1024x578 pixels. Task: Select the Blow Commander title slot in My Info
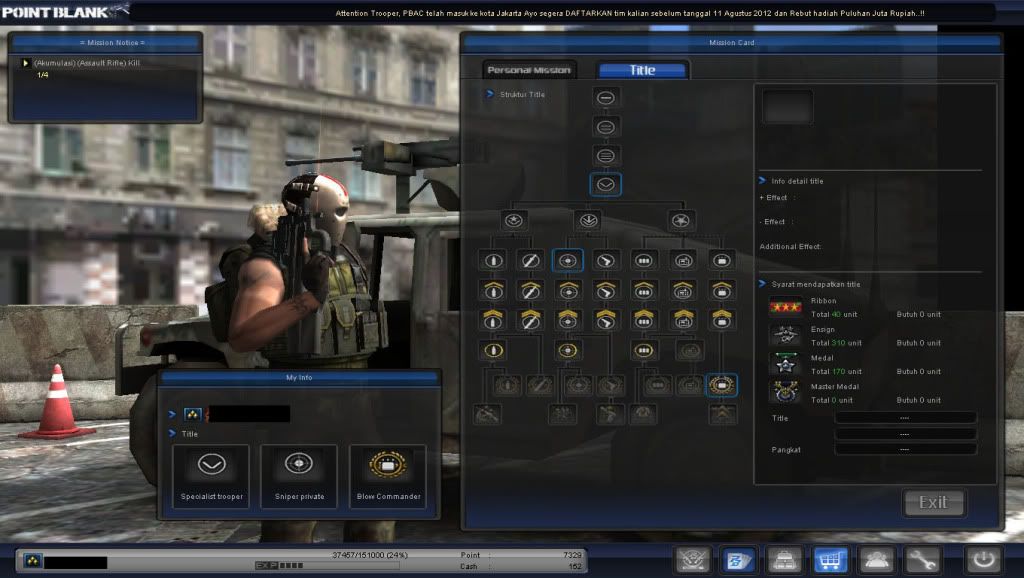point(388,476)
